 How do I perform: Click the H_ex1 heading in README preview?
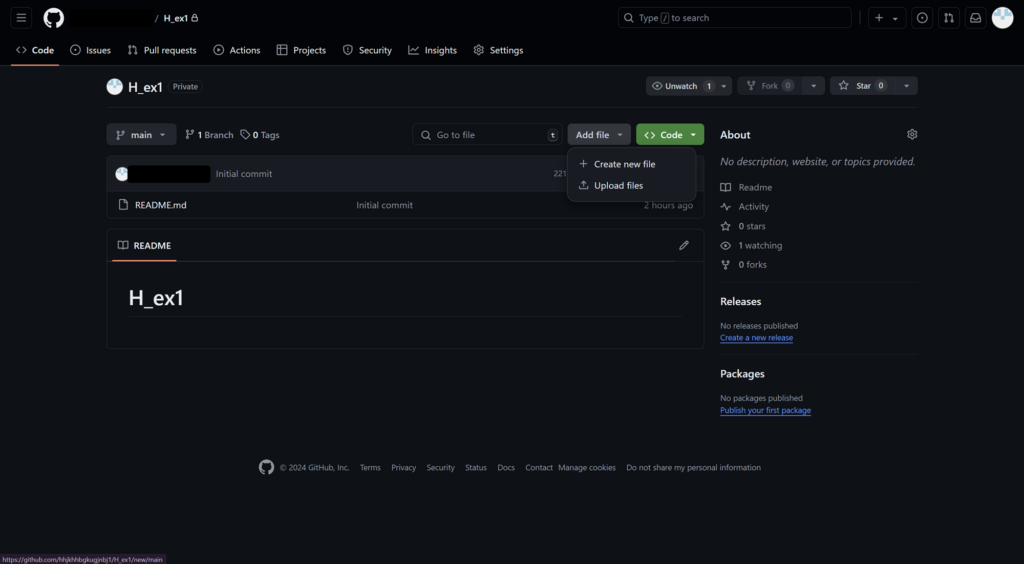tap(156, 298)
